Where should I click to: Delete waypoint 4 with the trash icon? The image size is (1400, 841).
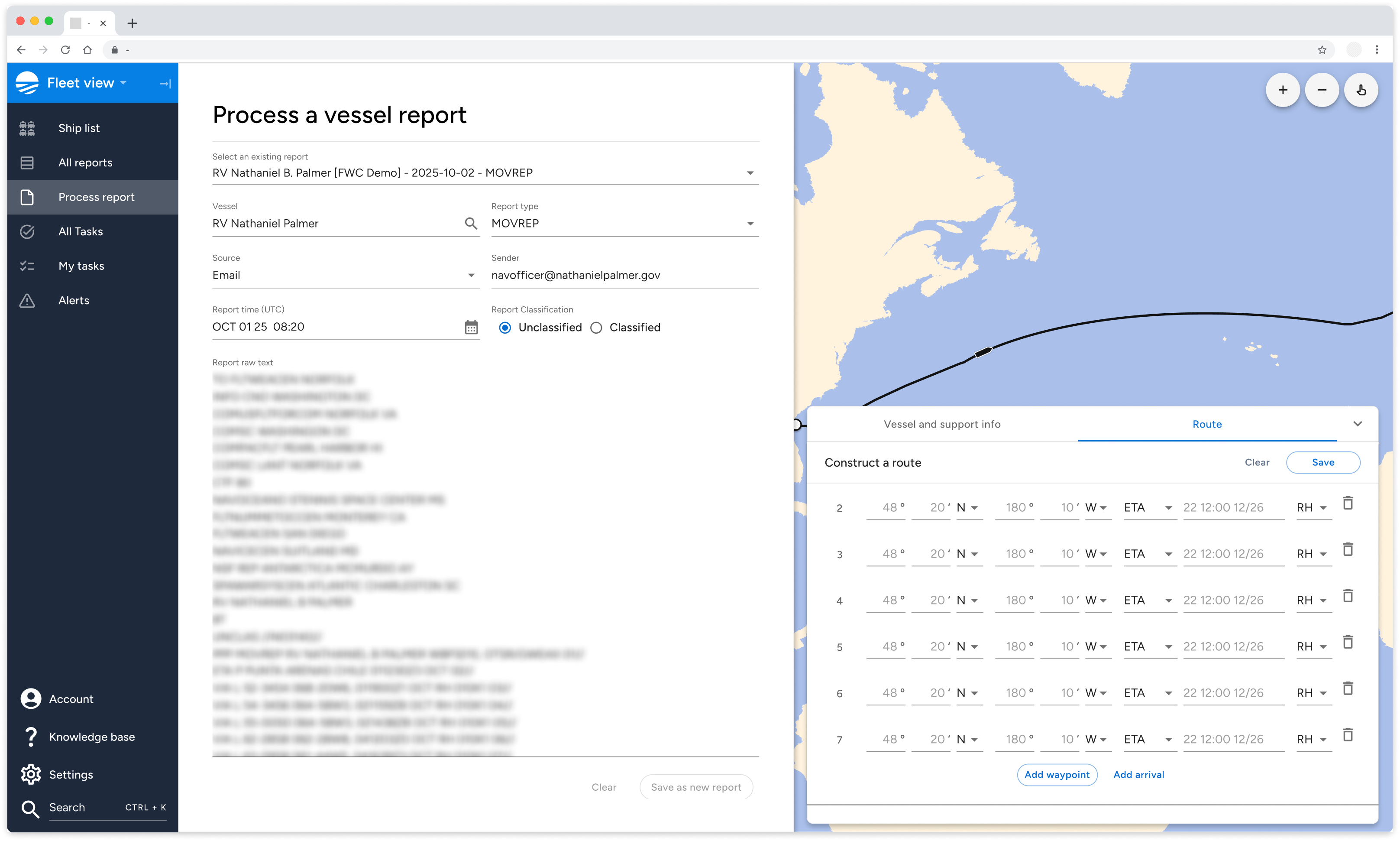(1348, 596)
